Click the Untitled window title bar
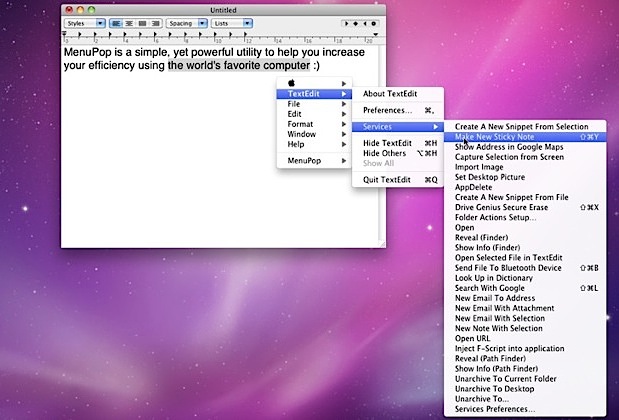The width and height of the screenshot is (619, 420). pyautogui.click(x=223, y=10)
